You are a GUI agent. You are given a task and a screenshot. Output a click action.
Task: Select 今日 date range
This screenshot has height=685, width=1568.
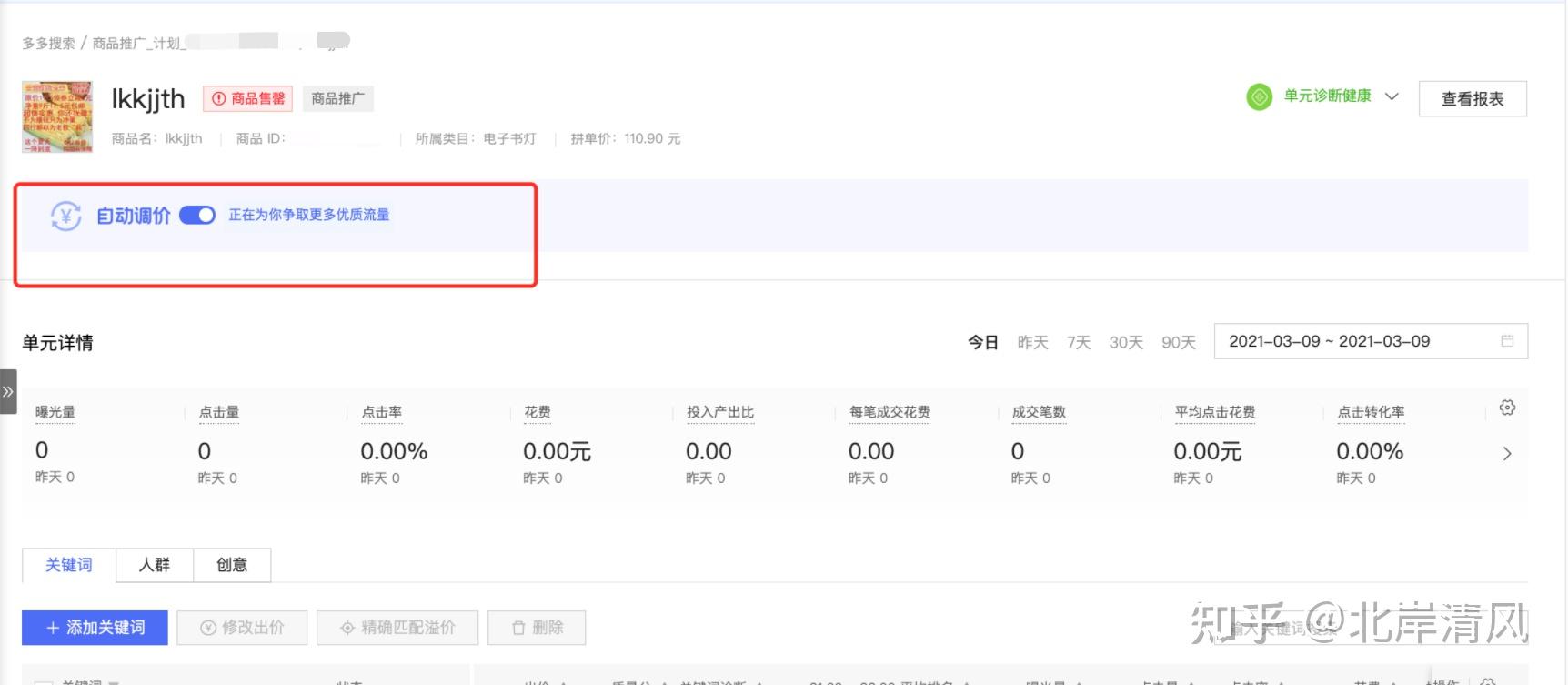[983, 342]
